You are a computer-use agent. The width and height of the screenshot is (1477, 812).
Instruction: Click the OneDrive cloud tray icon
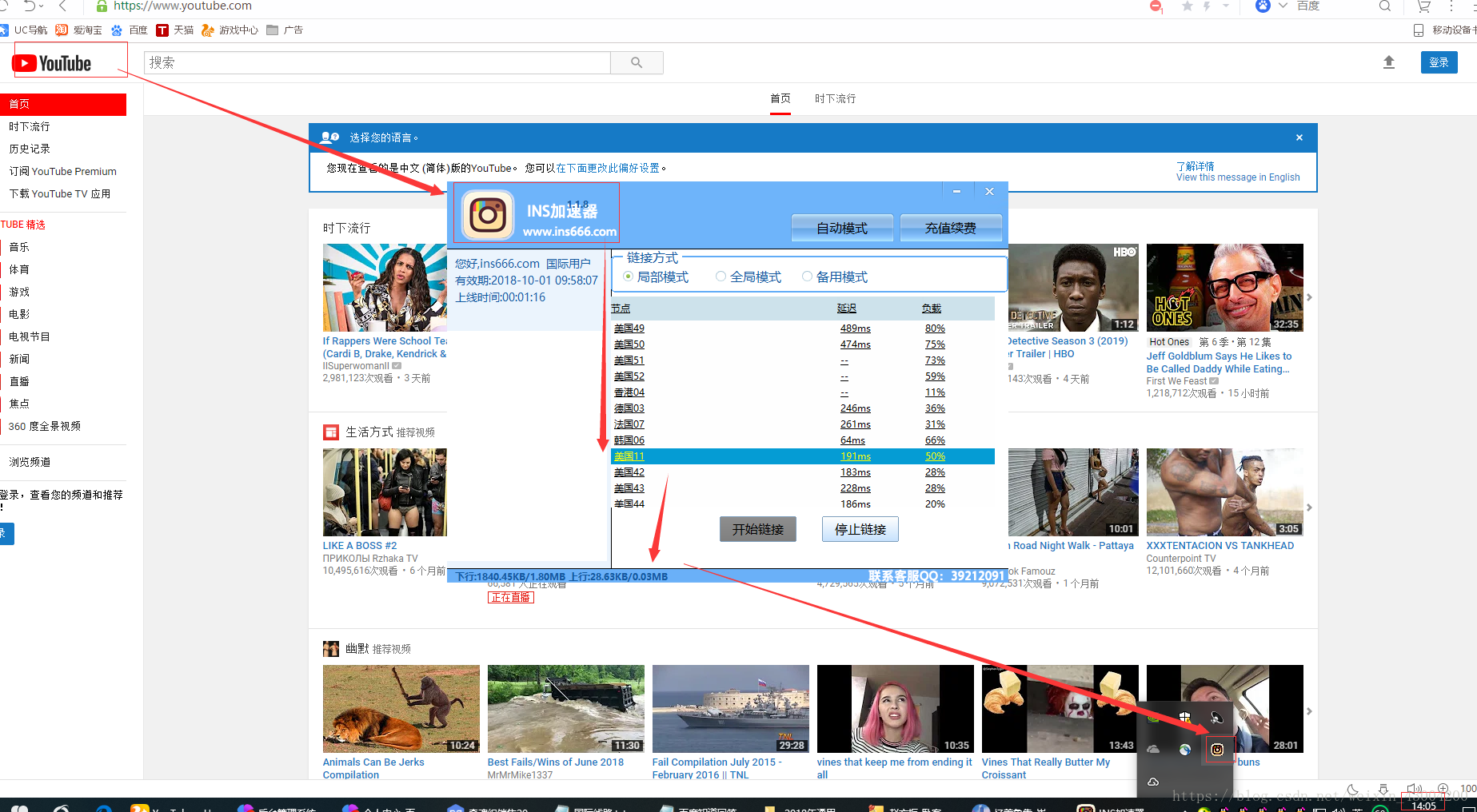[1153, 750]
